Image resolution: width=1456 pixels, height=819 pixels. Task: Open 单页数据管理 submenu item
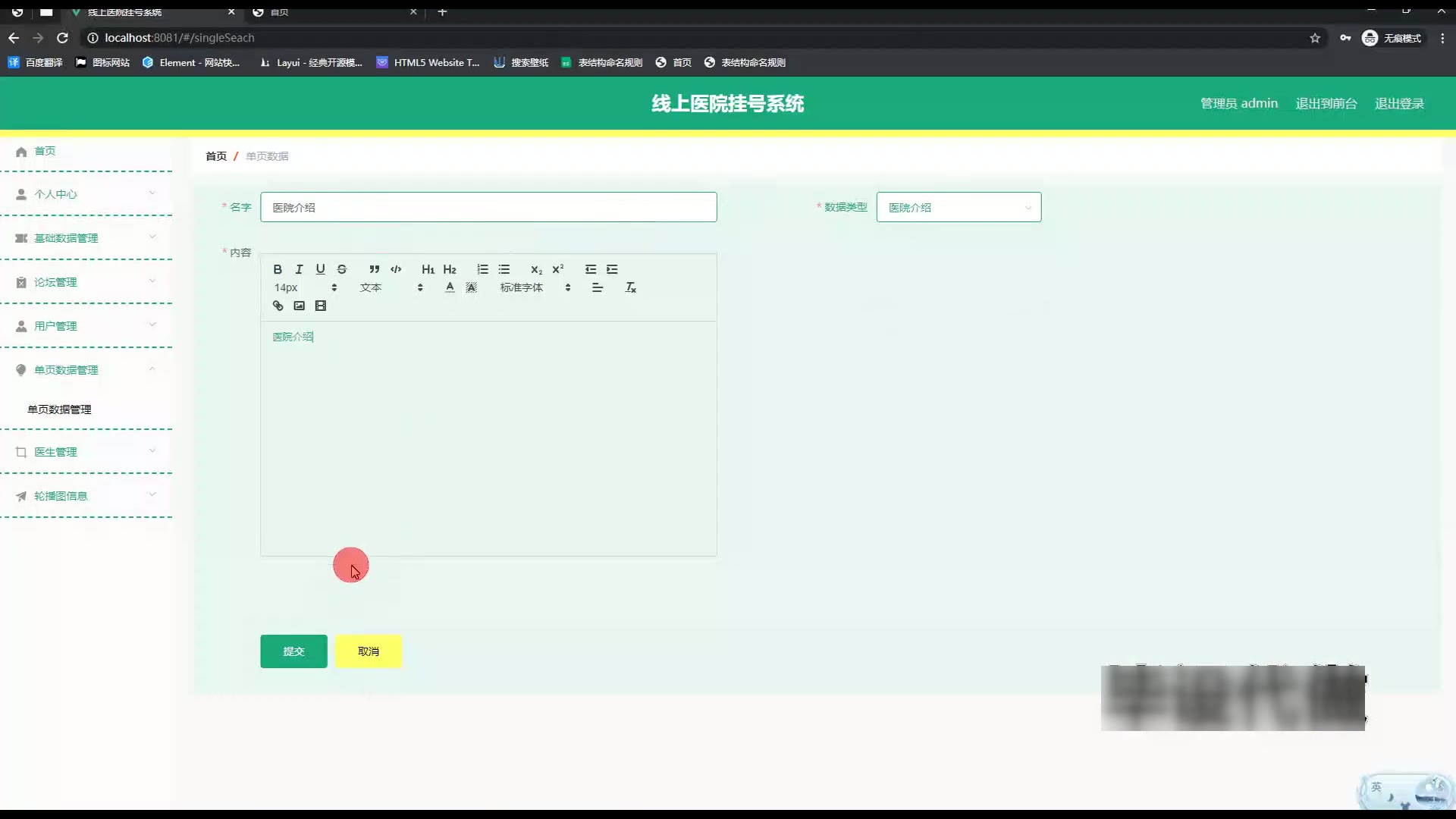[x=59, y=409]
